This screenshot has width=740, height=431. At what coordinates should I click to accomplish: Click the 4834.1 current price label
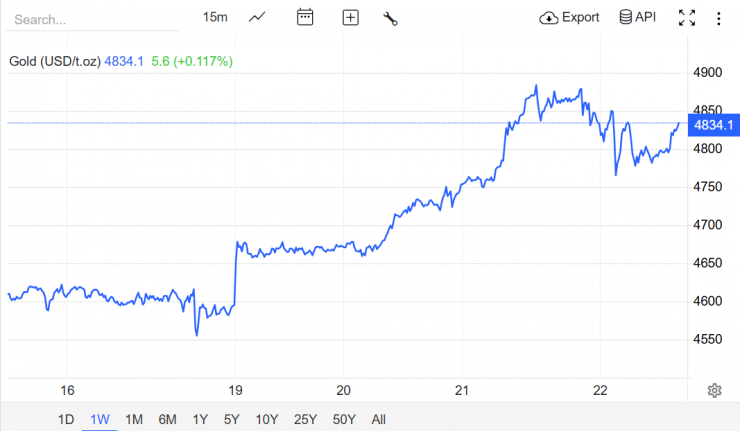713,124
